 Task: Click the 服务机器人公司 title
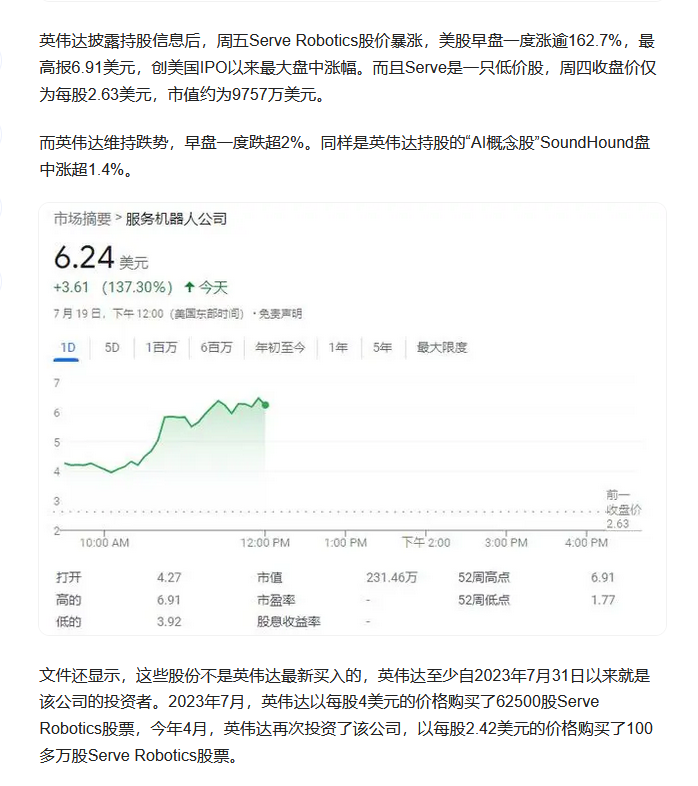tap(176, 219)
